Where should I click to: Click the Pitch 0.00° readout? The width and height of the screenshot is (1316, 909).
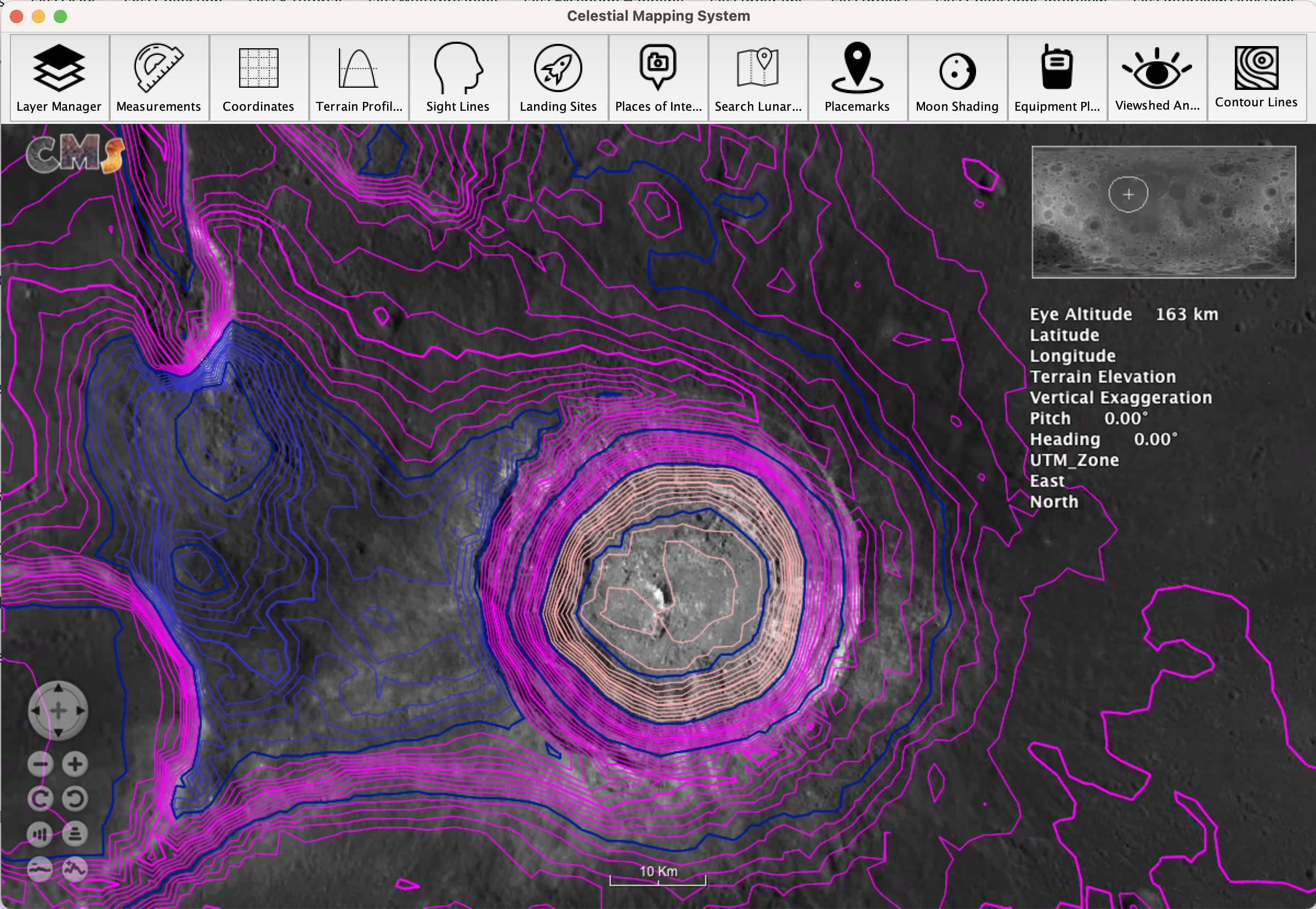tap(1088, 419)
